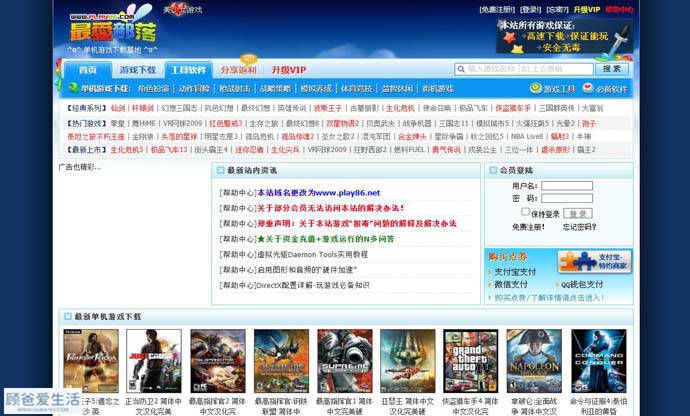Screen dimensions: 690x416
Task: Open the 分享返利 tab
Action: (238, 70)
